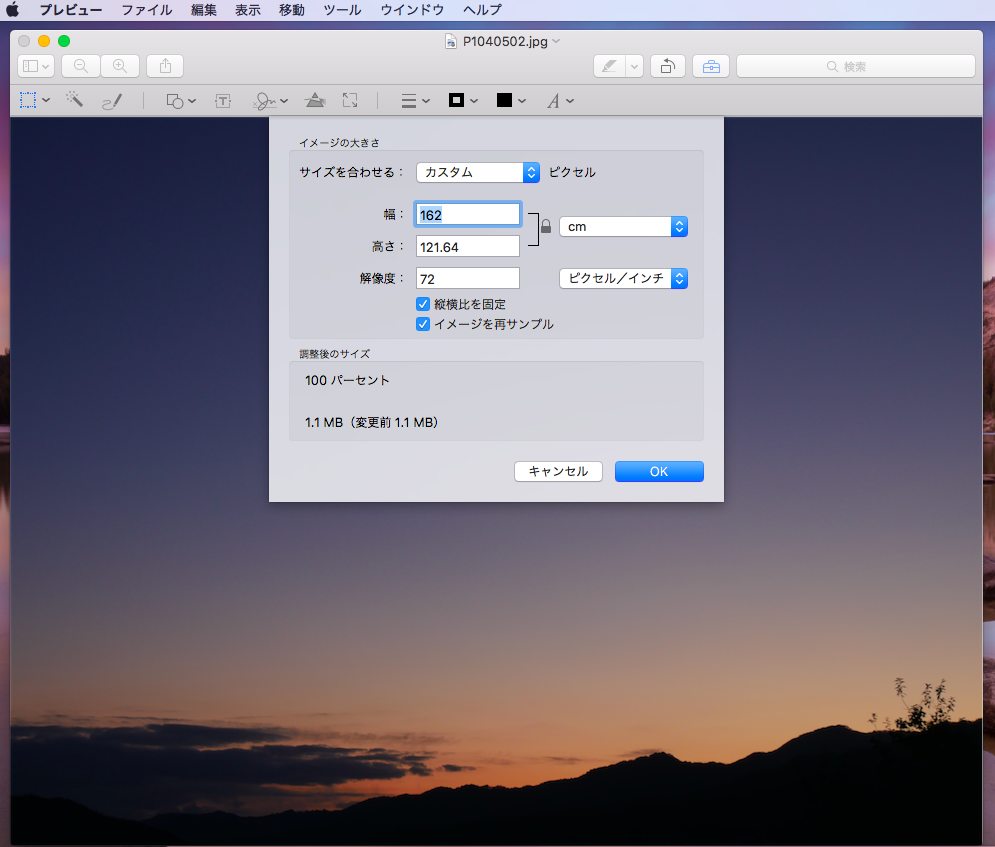
Task: Click the 1.1 MB (変更前 1.1 MB) text
Action: 372,423
